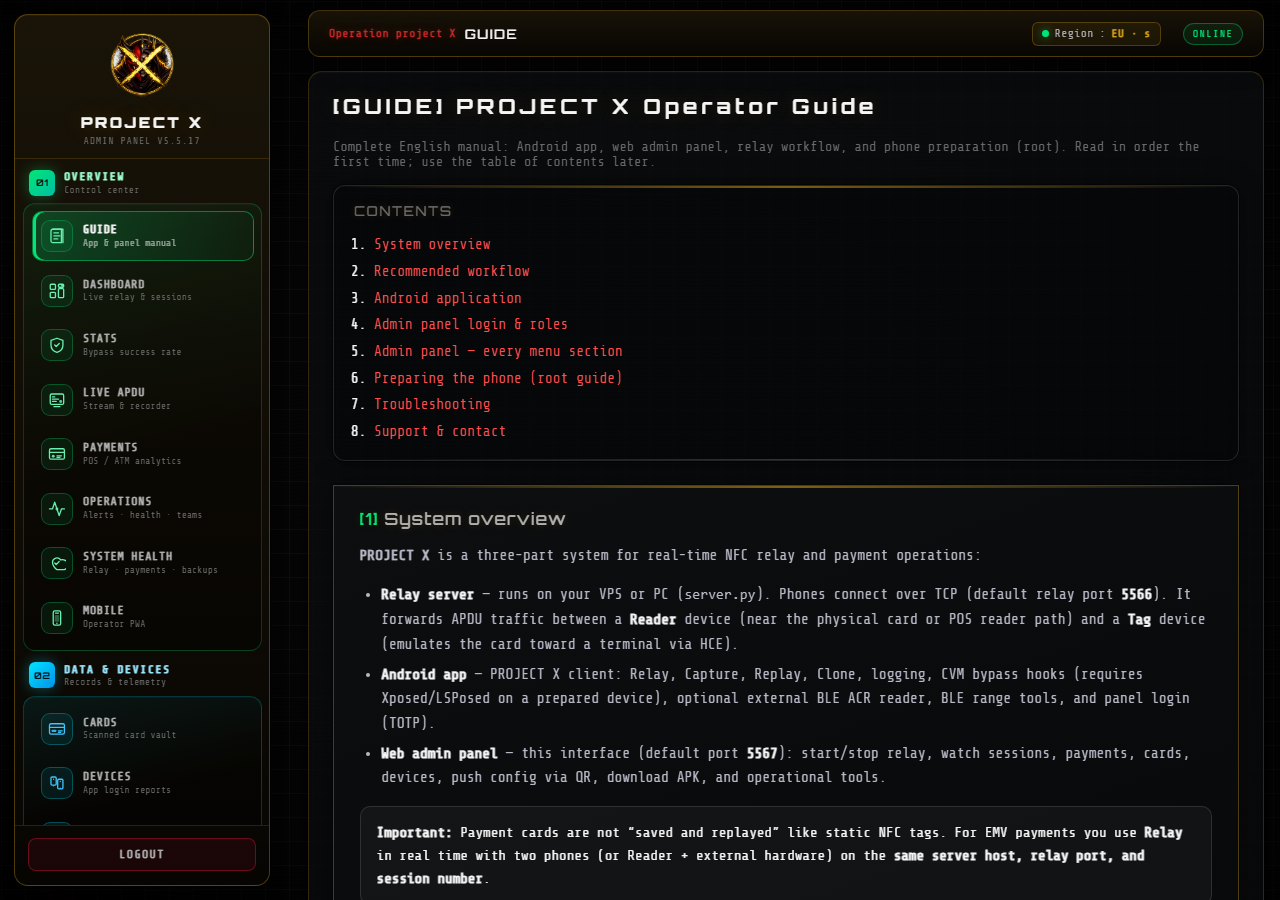Click the PROJECT X Operator Guide heading
Image resolution: width=1280 pixels, height=900 pixels.
point(604,107)
